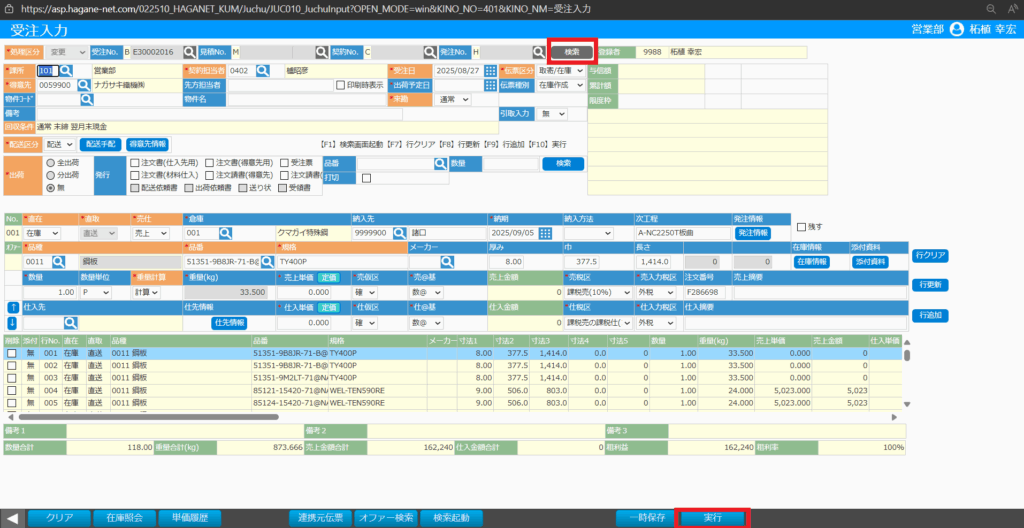The width and height of the screenshot is (1024, 528).
Task: Click the 添付資料 button
Action: coord(870,262)
